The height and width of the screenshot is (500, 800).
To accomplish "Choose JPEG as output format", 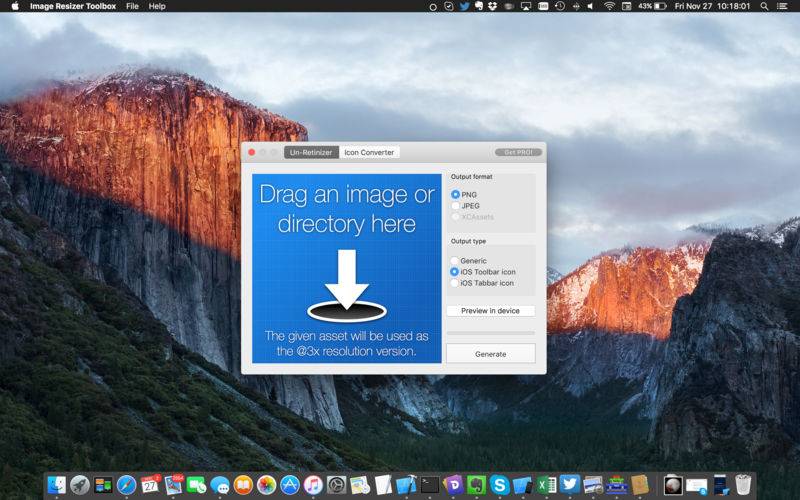I will tap(455, 206).
